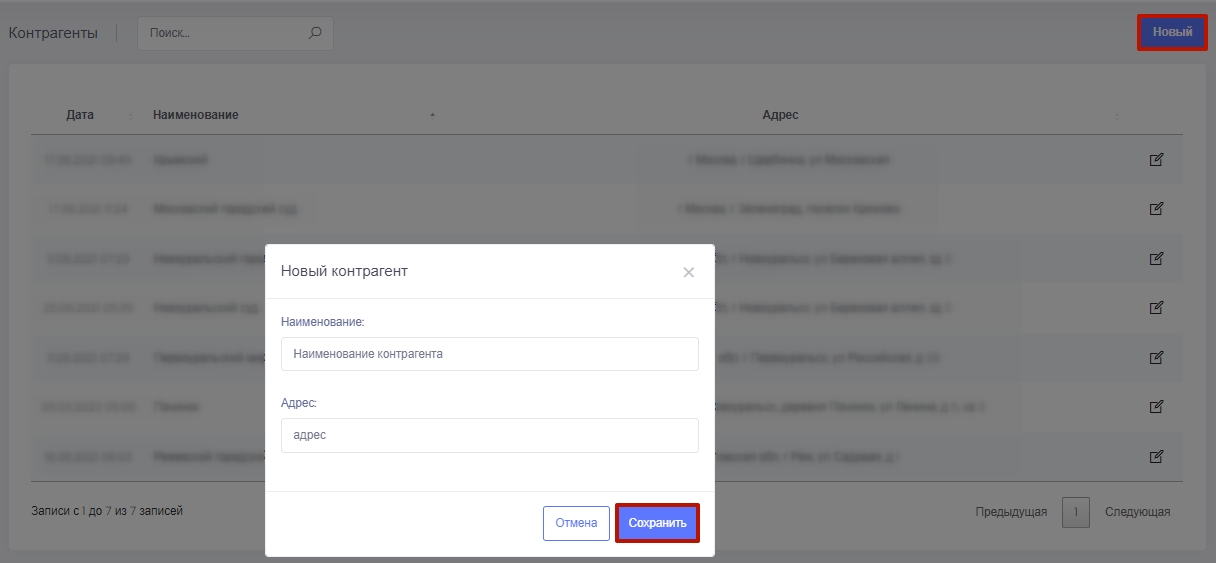Open the editor for the last table row
This screenshot has width=1216, height=563.
coord(1156,456)
